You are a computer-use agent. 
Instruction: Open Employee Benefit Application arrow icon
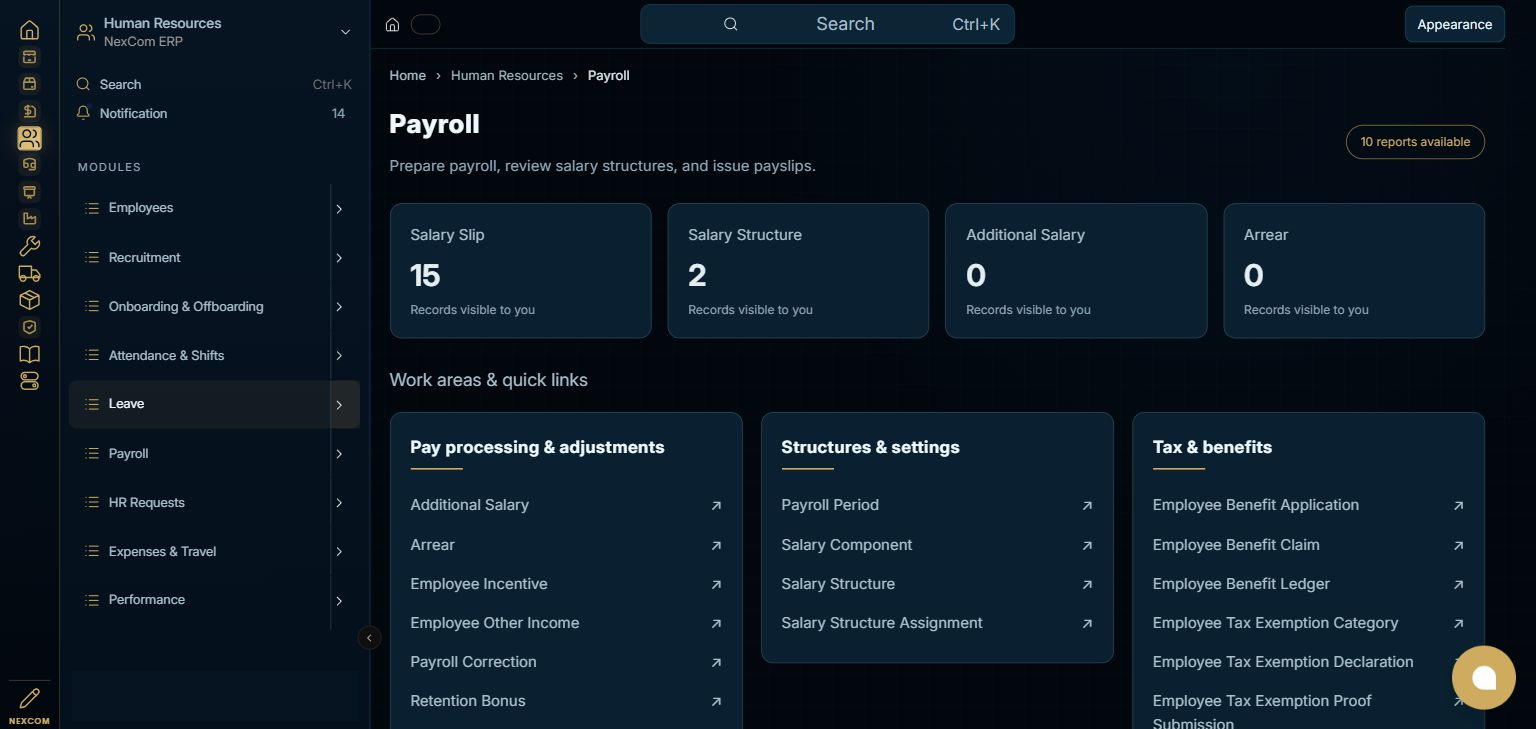1458,506
